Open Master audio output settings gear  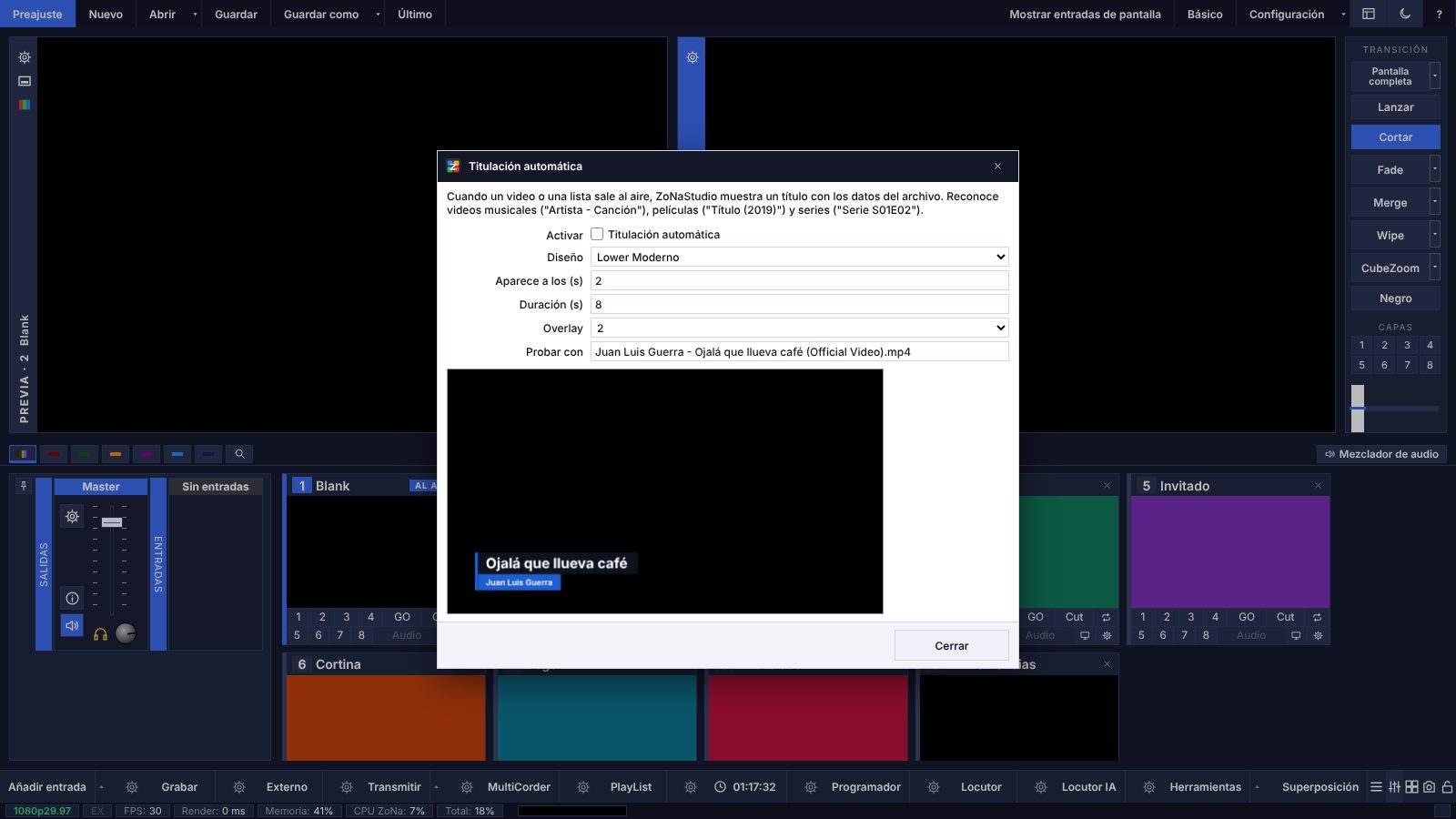pos(72,516)
